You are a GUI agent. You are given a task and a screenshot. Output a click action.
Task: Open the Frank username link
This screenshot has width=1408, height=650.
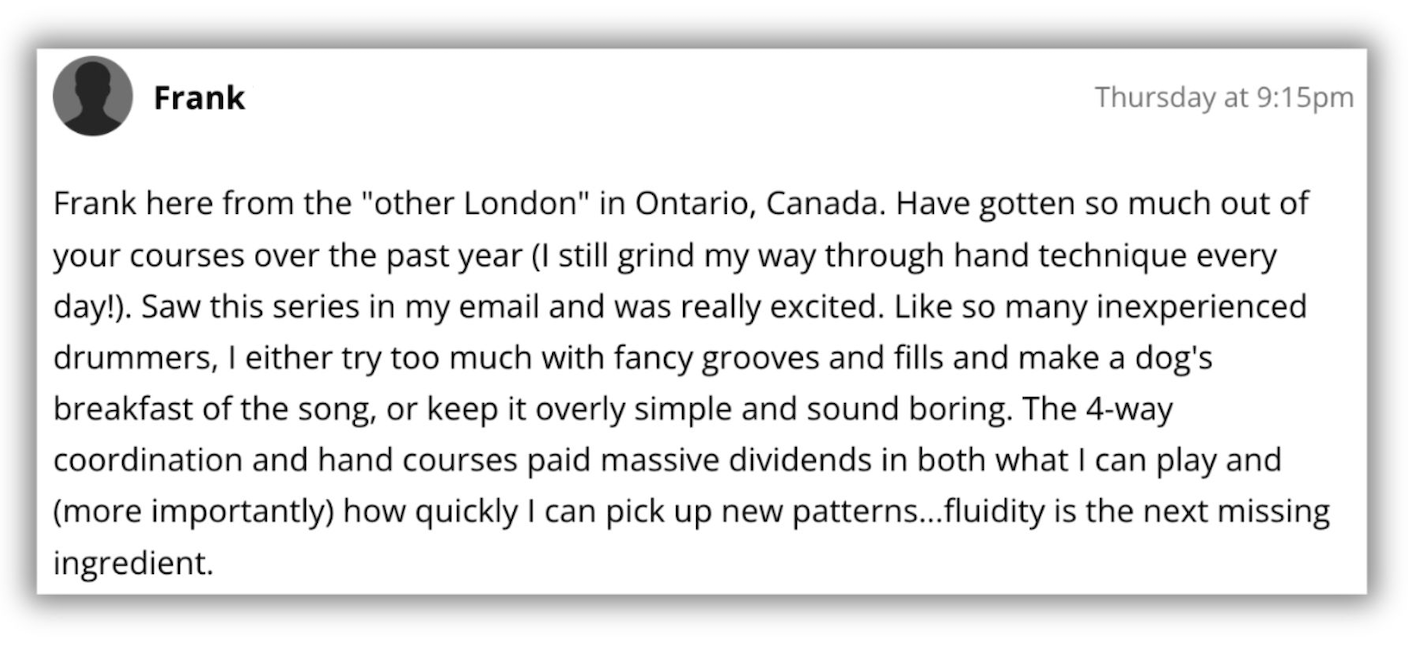tap(199, 98)
